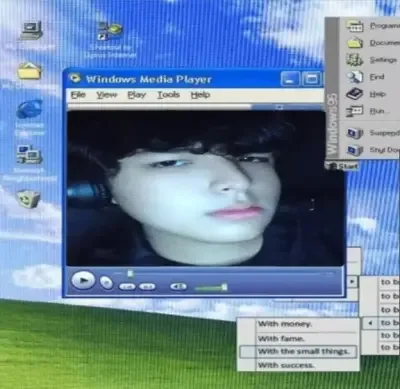
Task: Select 'With the small things.' menu entry
Action: (x=298, y=352)
